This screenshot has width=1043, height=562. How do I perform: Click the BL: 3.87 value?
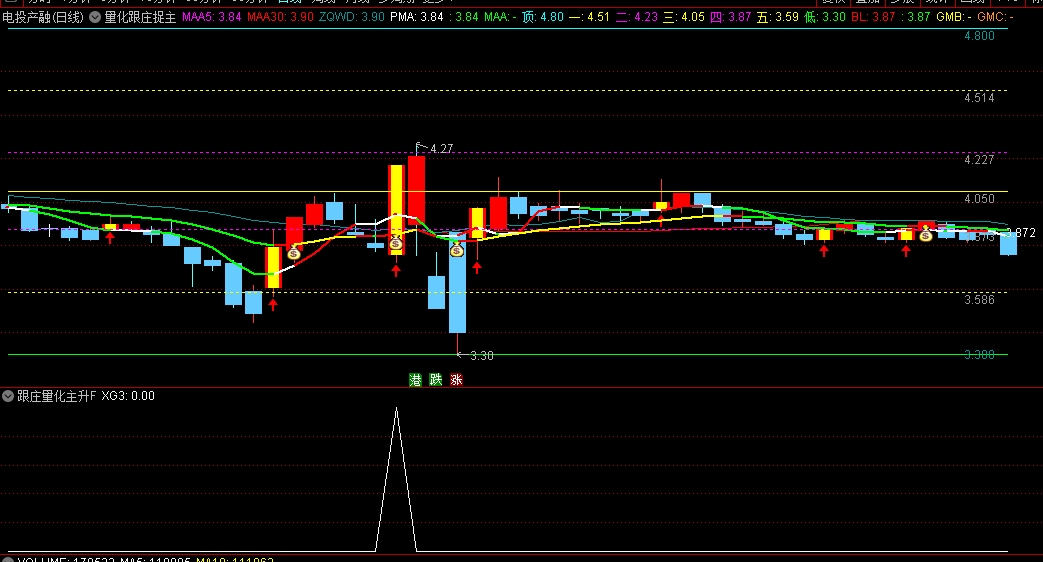click(873, 17)
